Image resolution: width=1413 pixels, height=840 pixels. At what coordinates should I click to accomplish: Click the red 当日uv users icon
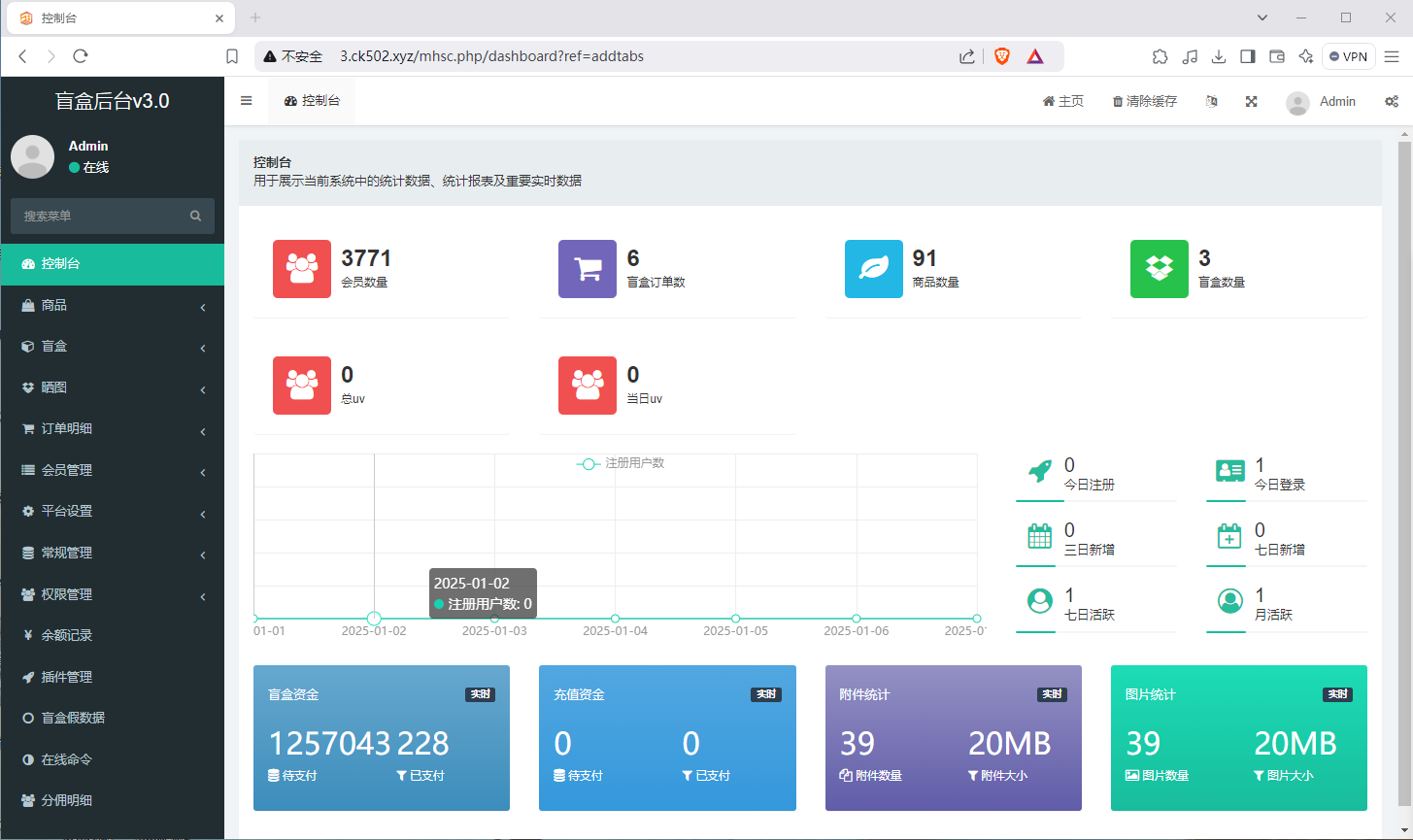click(x=588, y=386)
